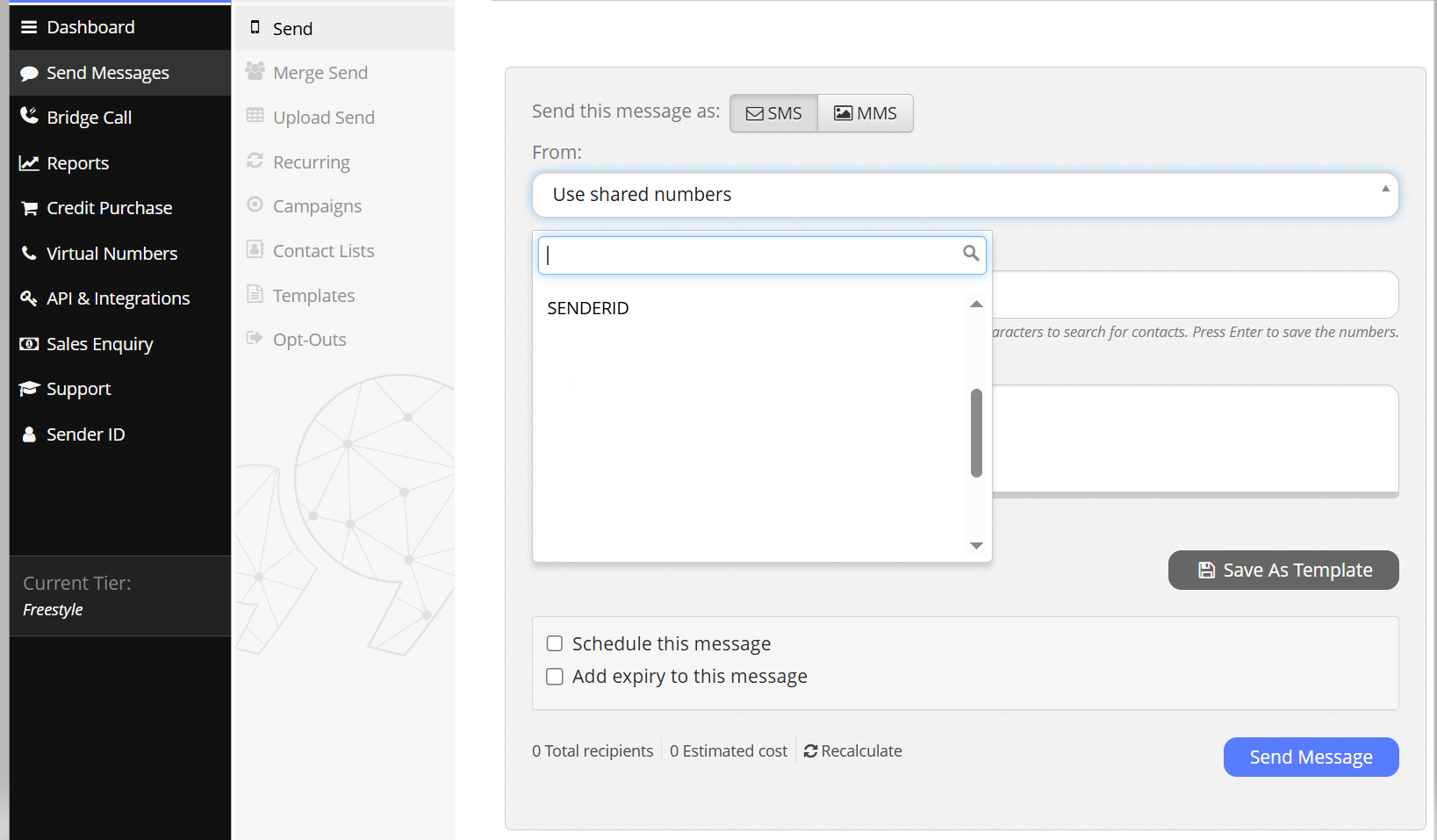
Task: Click Save As Template button
Action: tap(1283, 571)
